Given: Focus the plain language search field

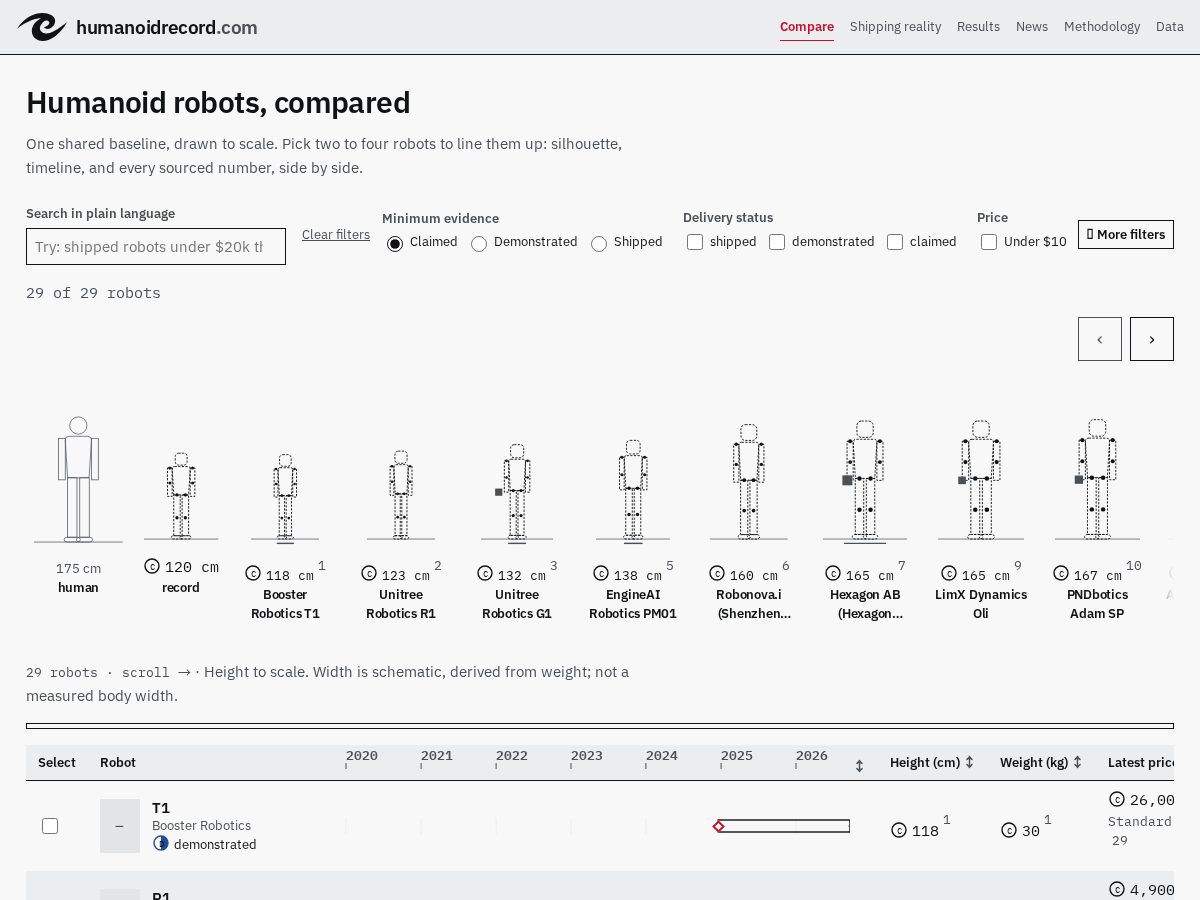Looking at the screenshot, I should (156, 247).
